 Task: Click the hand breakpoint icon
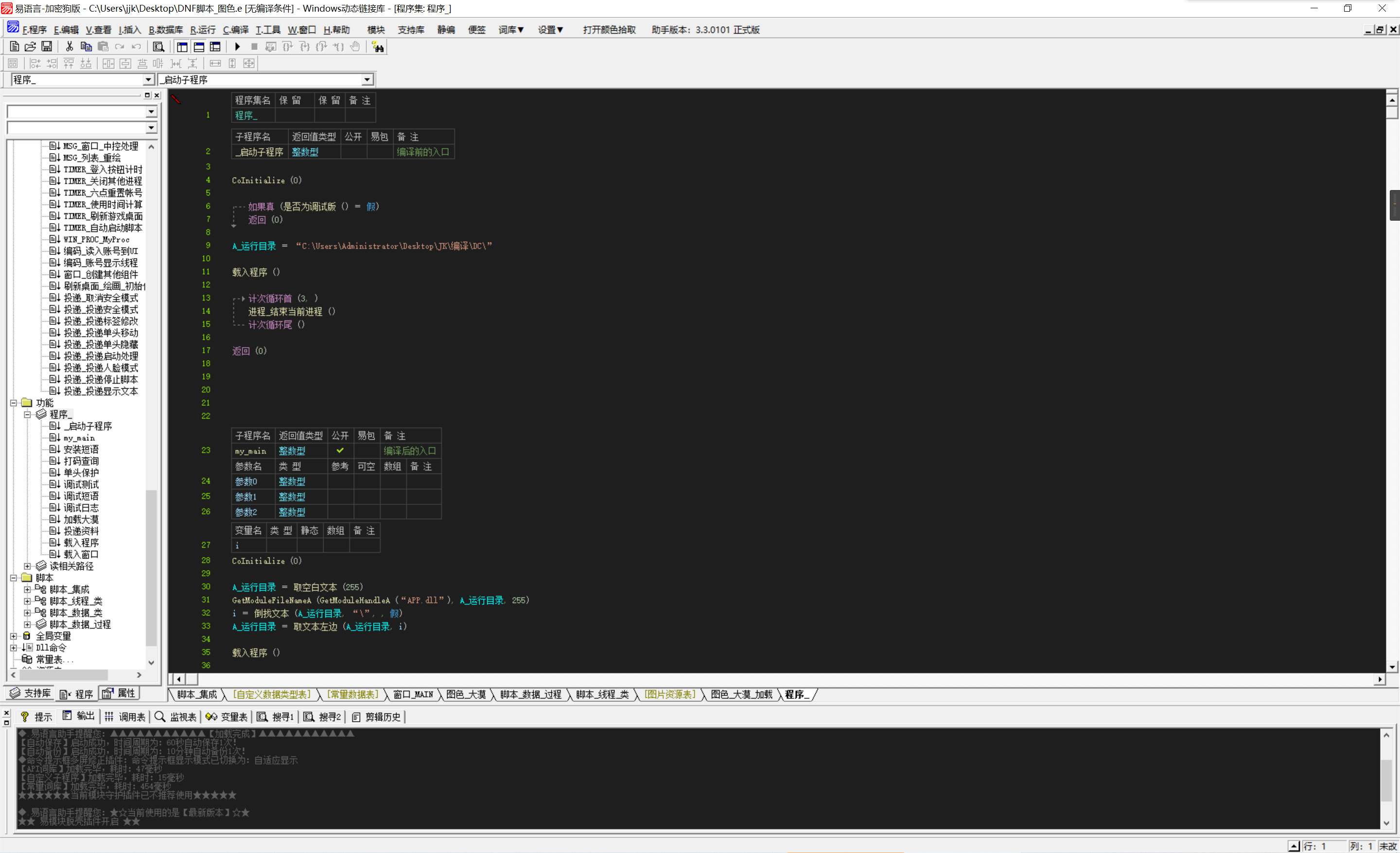pyautogui.click(x=355, y=47)
